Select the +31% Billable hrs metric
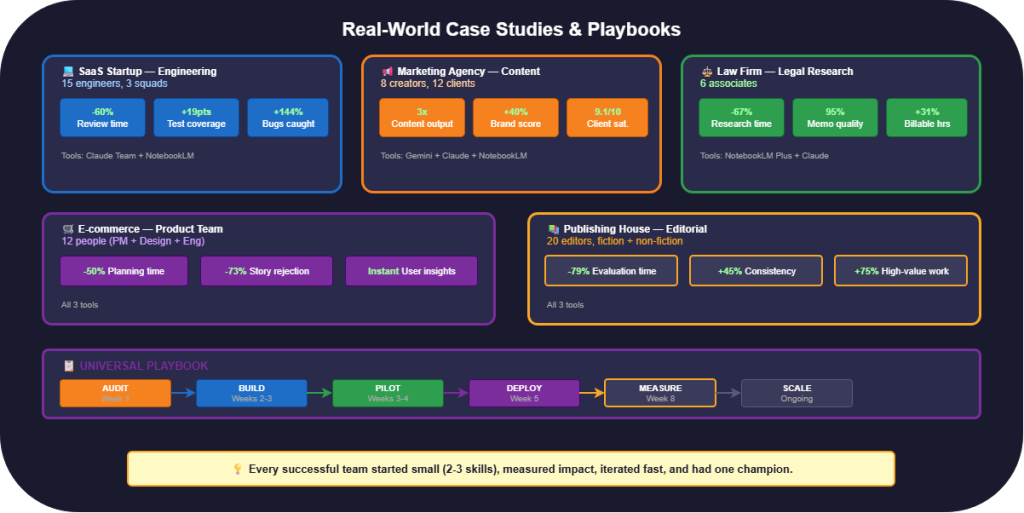Screen dimensions: 1024x513 (x=927, y=117)
